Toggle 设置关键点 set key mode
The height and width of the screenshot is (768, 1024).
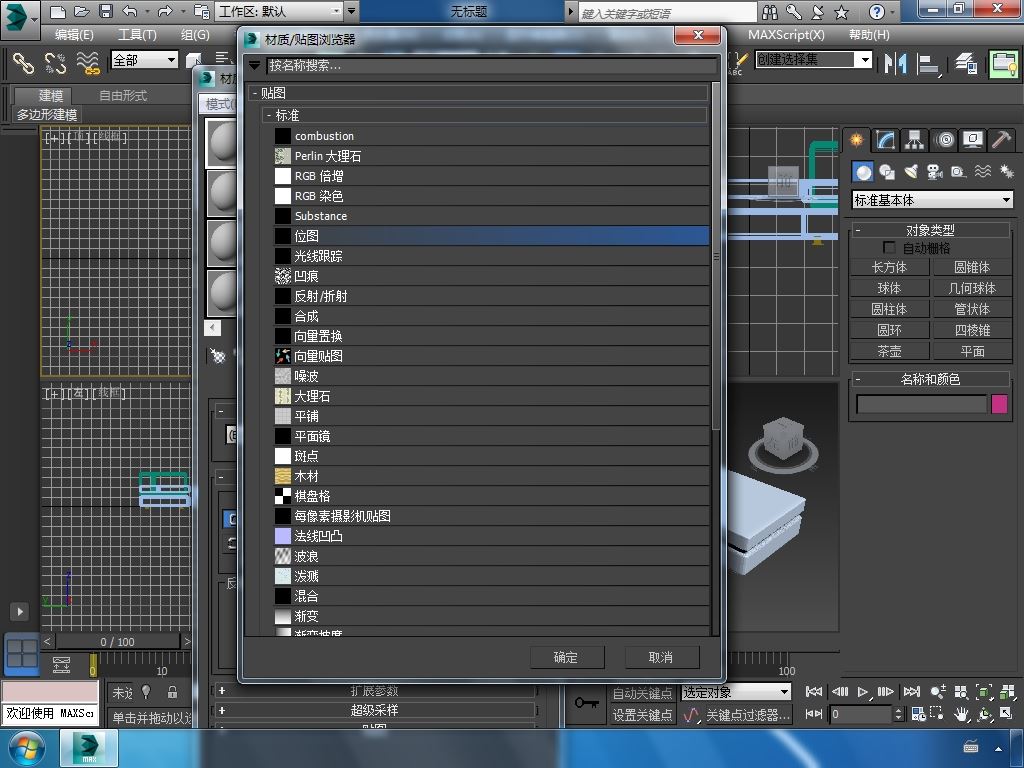642,715
